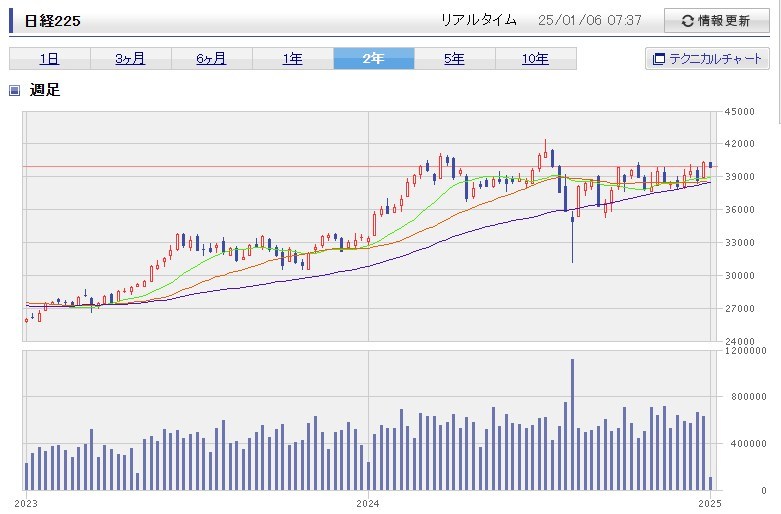Select the active 2年 tab
This screenshot has height=514, width=781.
click(373, 59)
